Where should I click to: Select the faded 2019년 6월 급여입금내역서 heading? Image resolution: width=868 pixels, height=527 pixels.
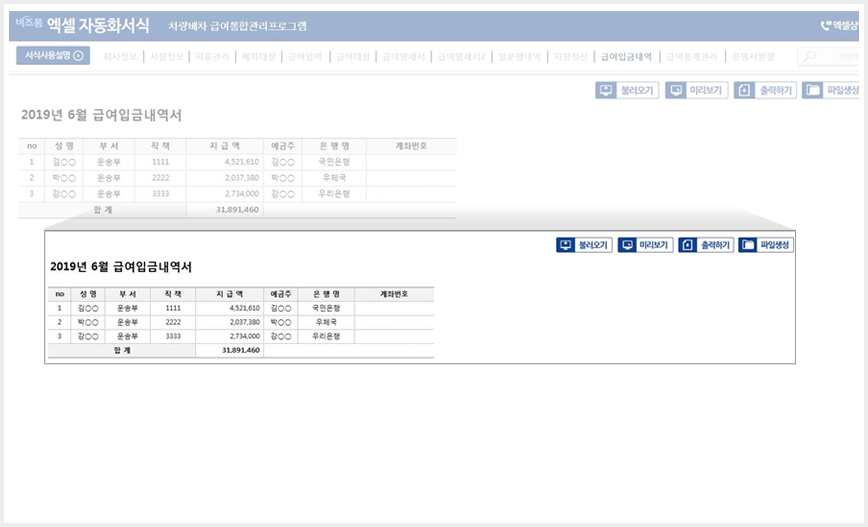tap(101, 115)
